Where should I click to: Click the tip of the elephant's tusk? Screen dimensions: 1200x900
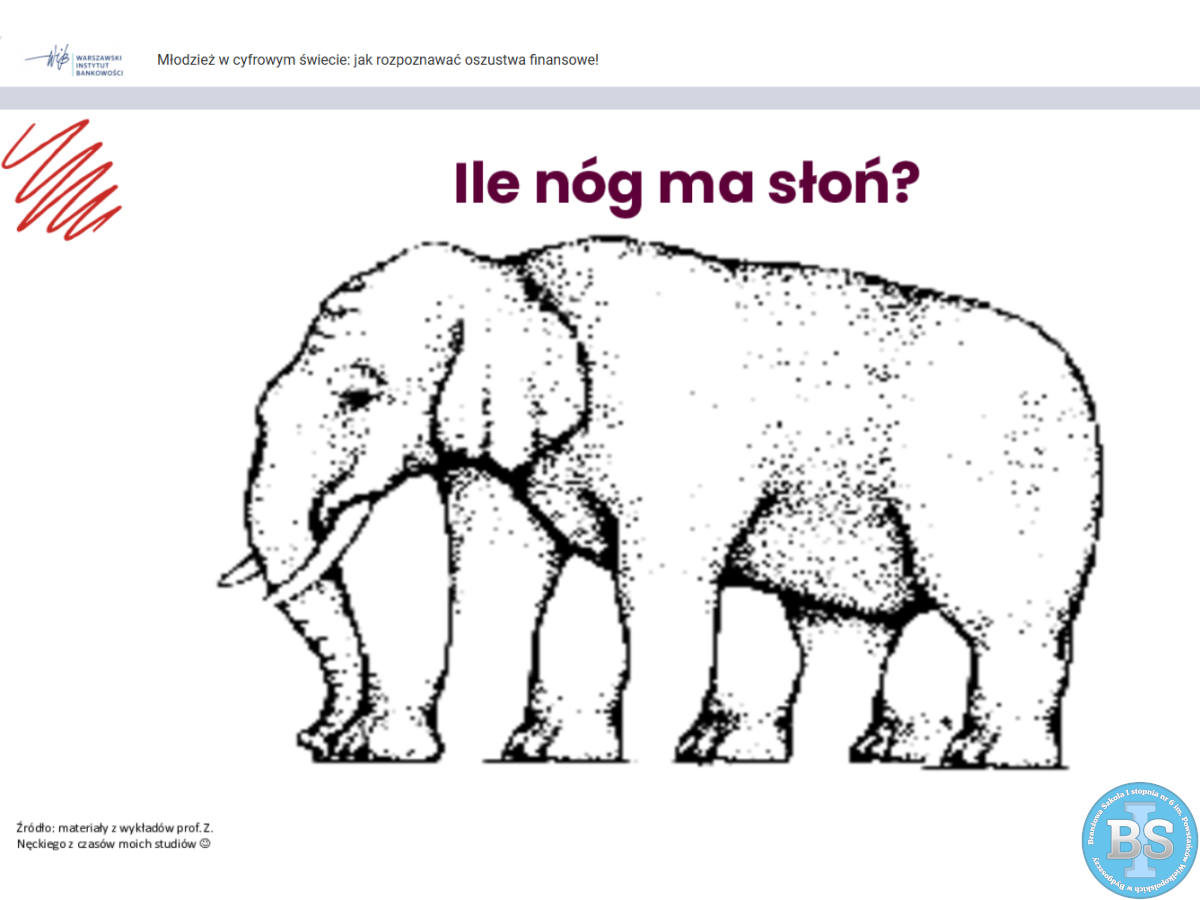226,577
